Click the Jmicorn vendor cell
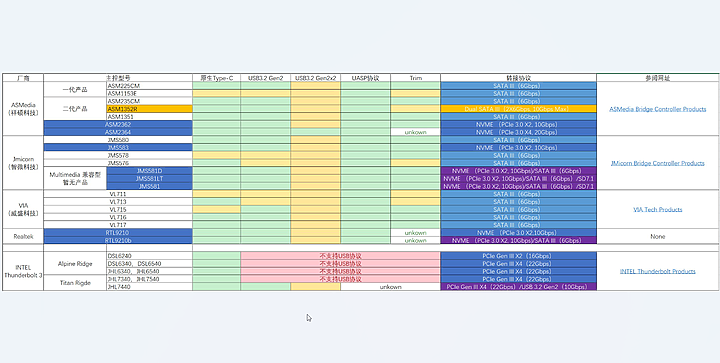 click(23, 163)
